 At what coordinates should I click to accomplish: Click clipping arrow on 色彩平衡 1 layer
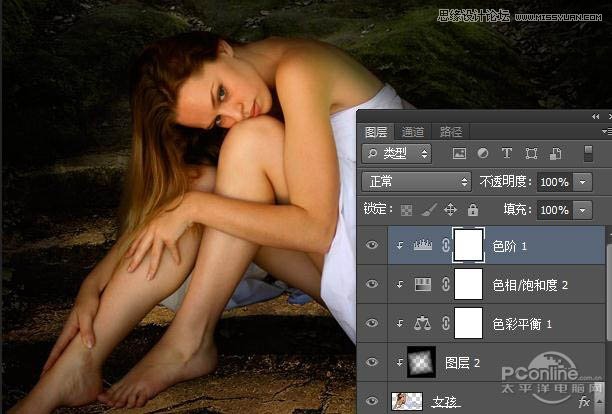click(400, 323)
